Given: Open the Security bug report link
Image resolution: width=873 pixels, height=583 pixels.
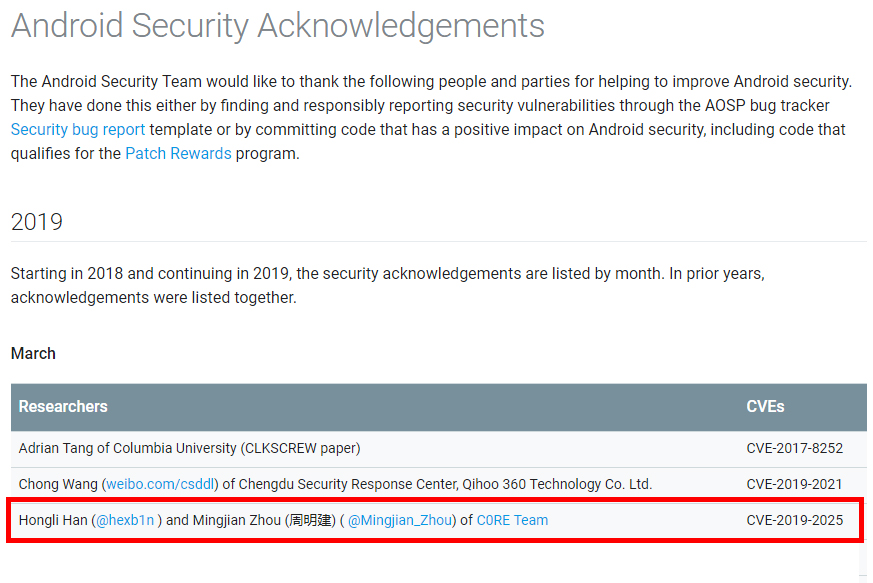Looking at the screenshot, I should pyautogui.click(x=78, y=130).
